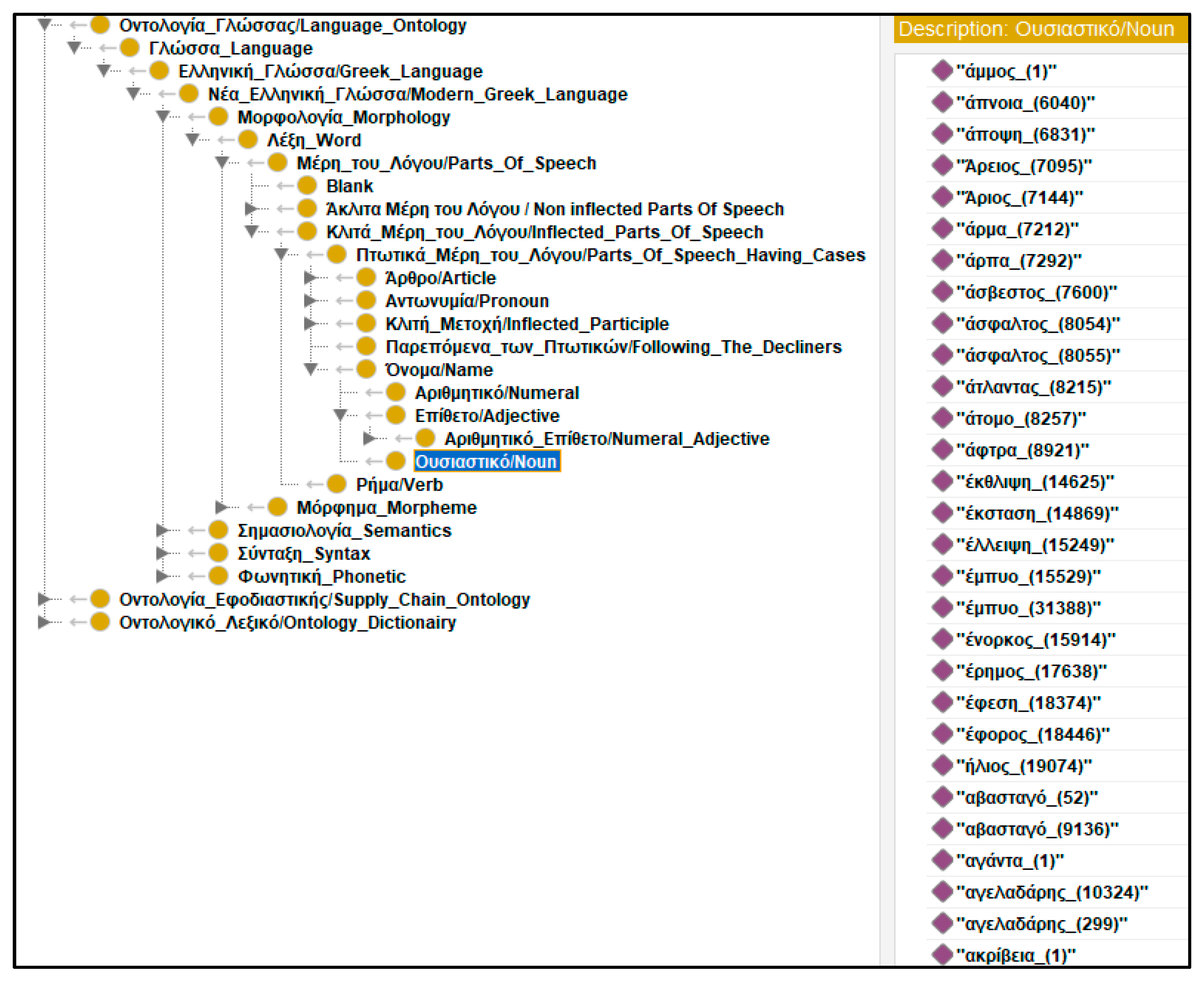Click the purple diamond beside "ήλιος_(19074)"
This screenshot has width=1204, height=982.
click(942, 765)
